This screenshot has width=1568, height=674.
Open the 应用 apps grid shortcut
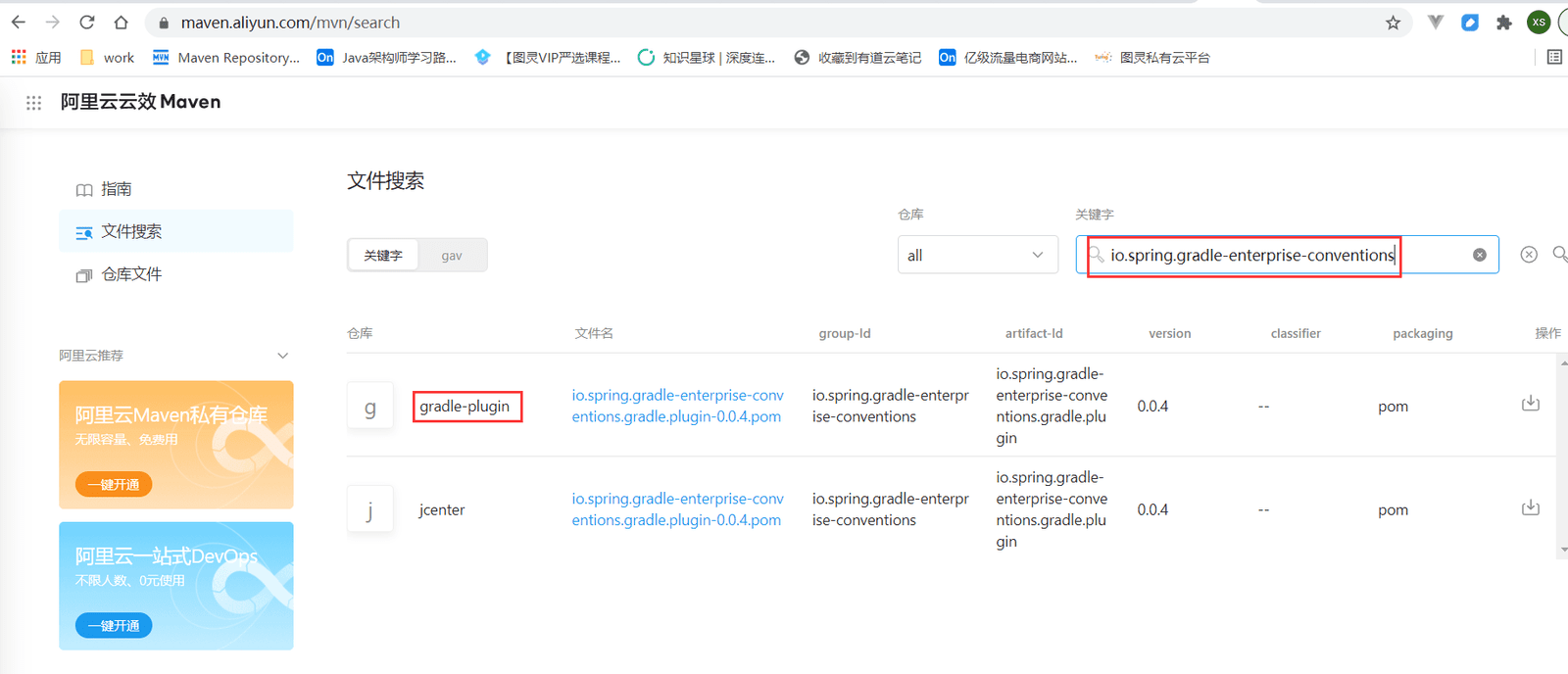pos(36,58)
